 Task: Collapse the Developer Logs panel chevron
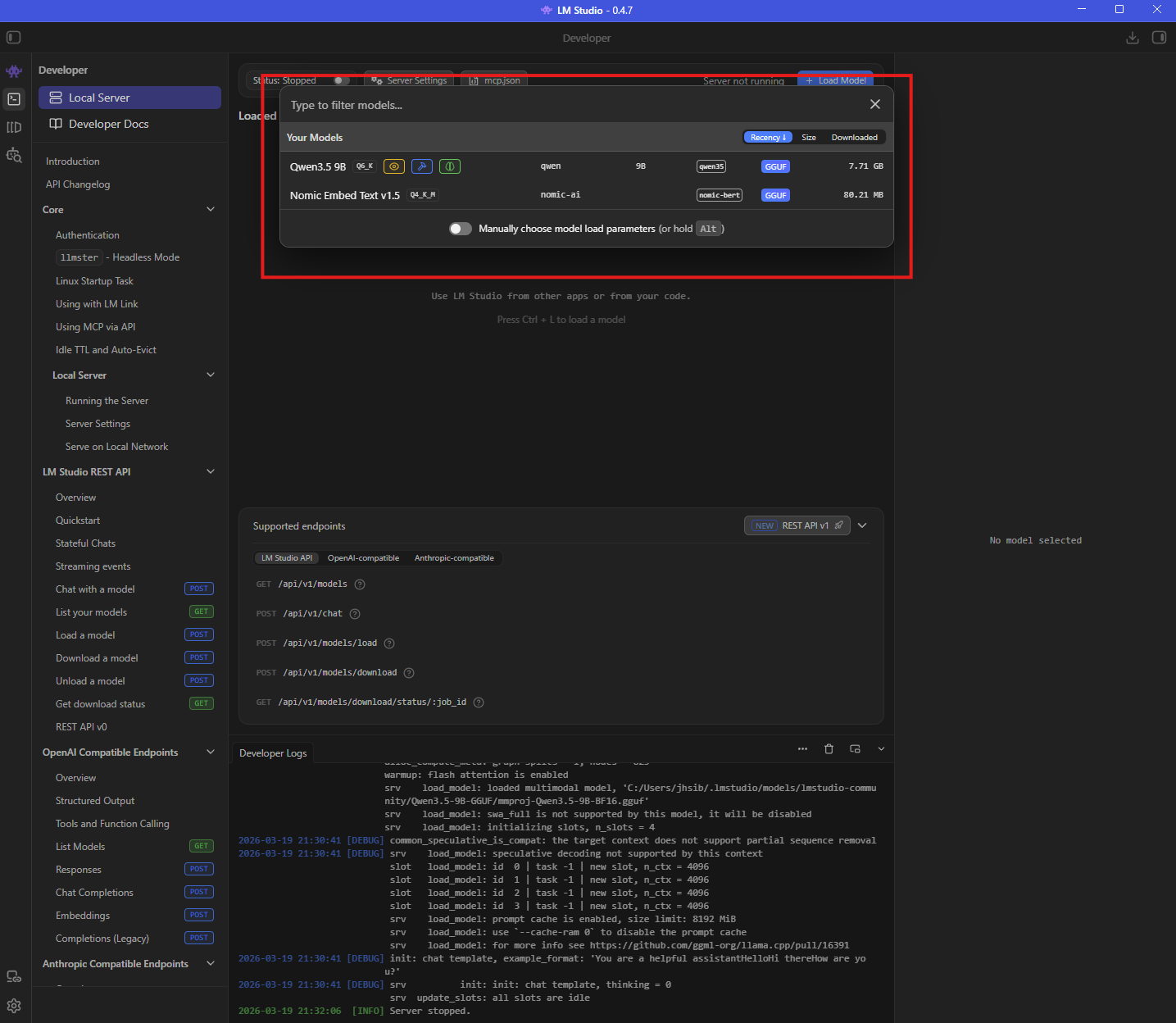881,748
